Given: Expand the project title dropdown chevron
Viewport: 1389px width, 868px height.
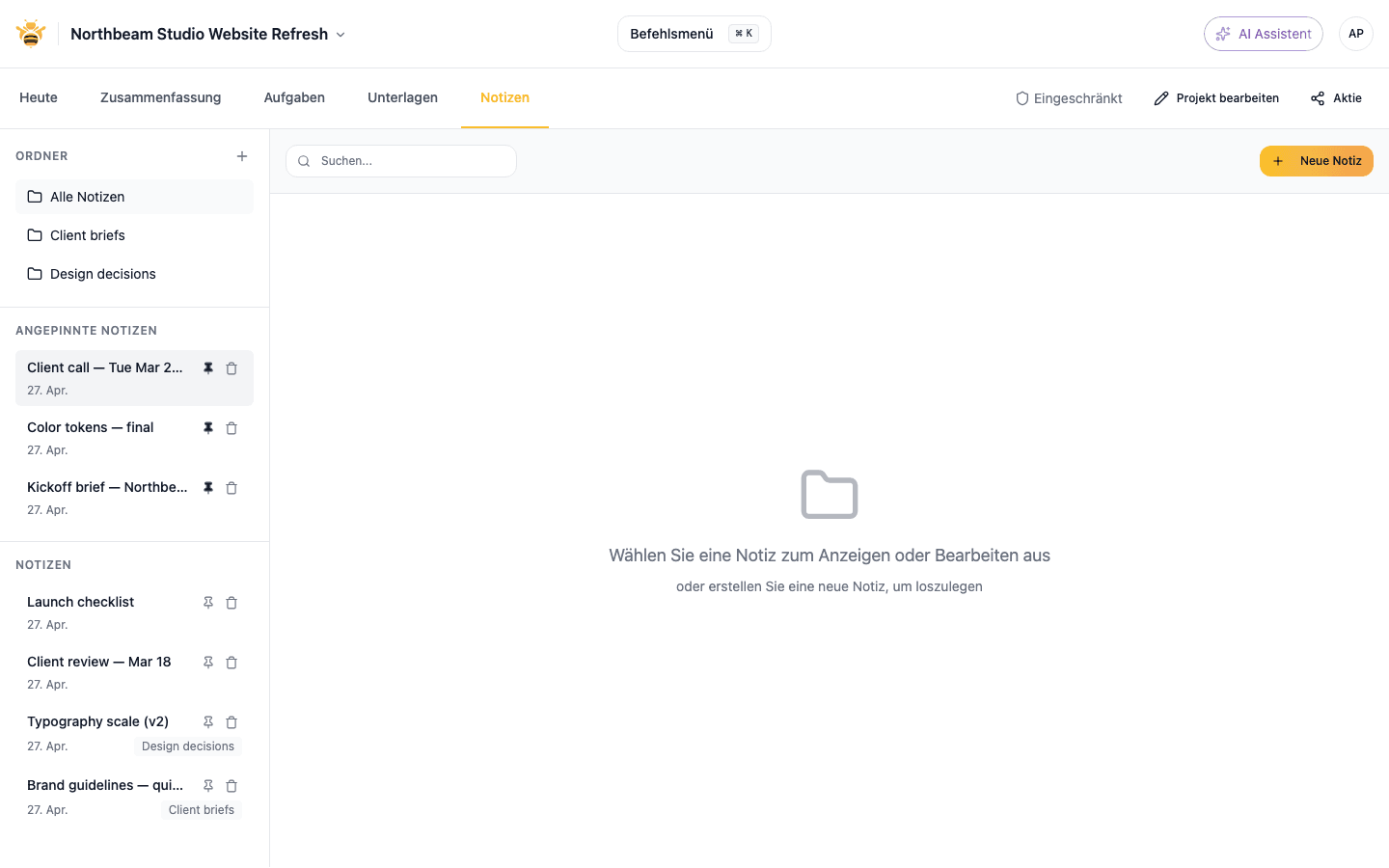Looking at the screenshot, I should tap(340, 34).
